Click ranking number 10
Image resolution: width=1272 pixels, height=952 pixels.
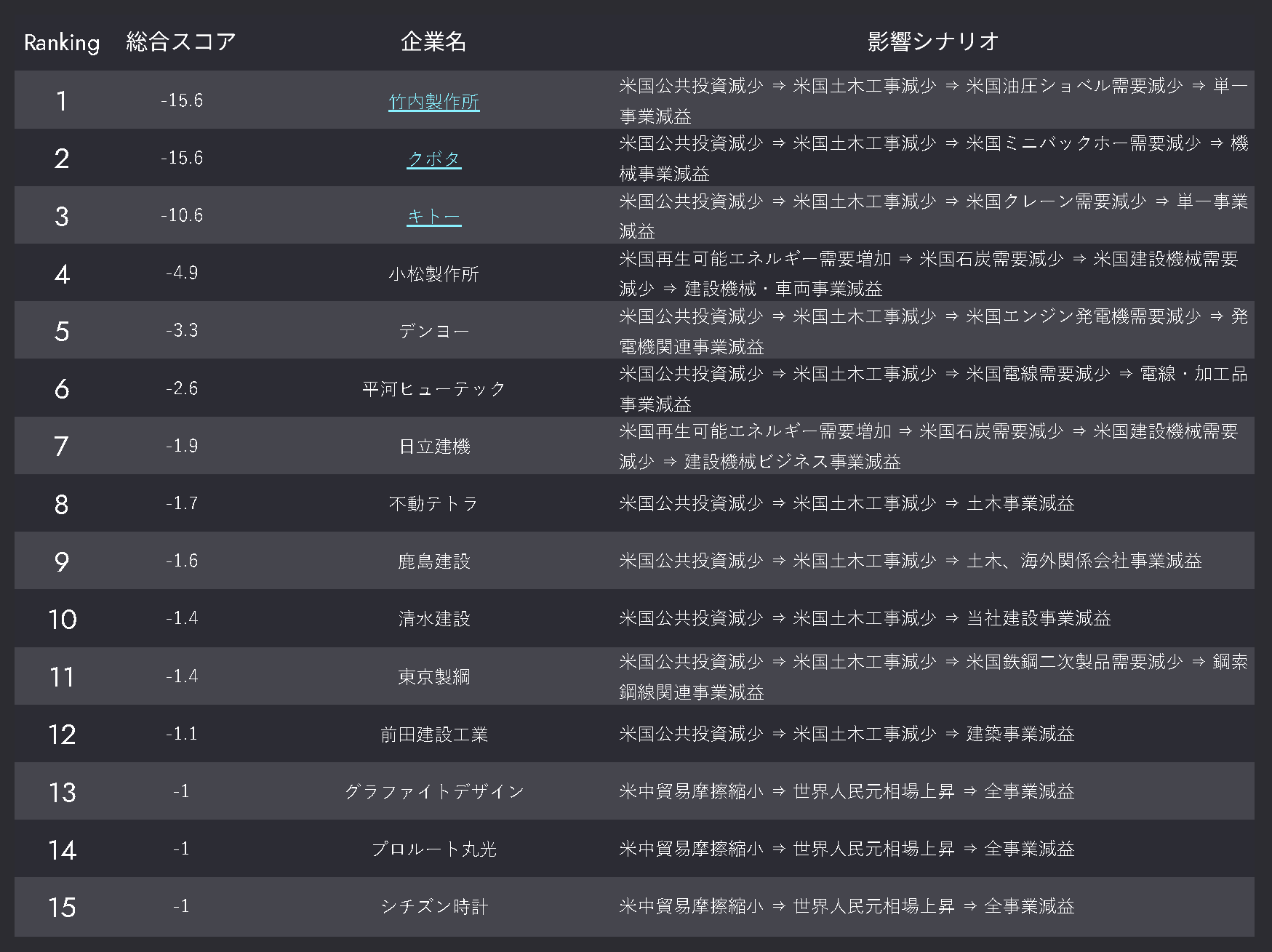62,620
